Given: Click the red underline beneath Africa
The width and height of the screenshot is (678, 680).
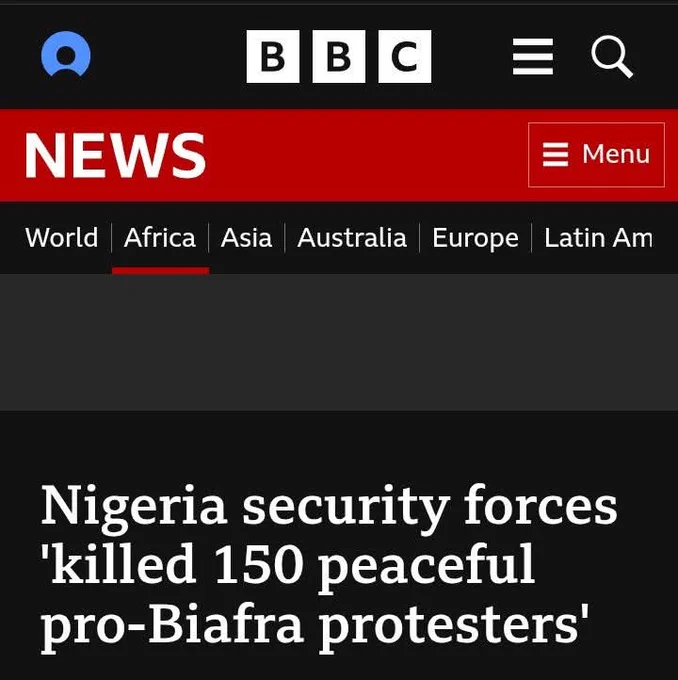Looking at the screenshot, I should coord(160,271).
